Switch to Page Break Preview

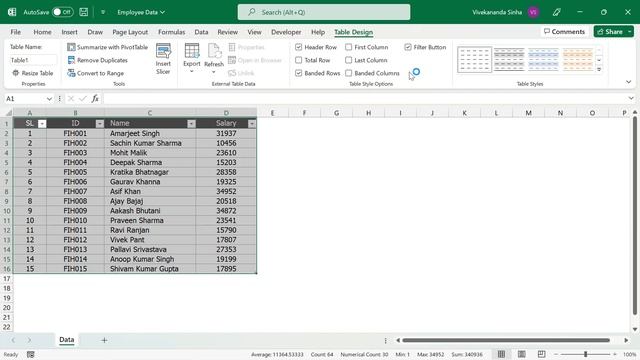(541, 354)
